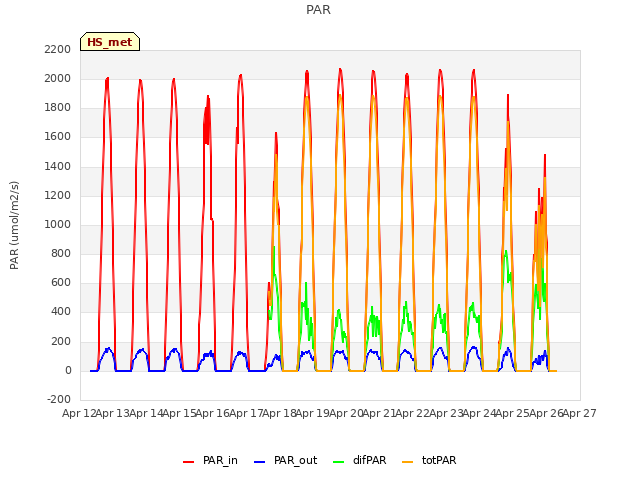This screenshot has width=640, height=480.
Task: Click the Apr 12 x-axis label
Action: (x=79, y=413)
